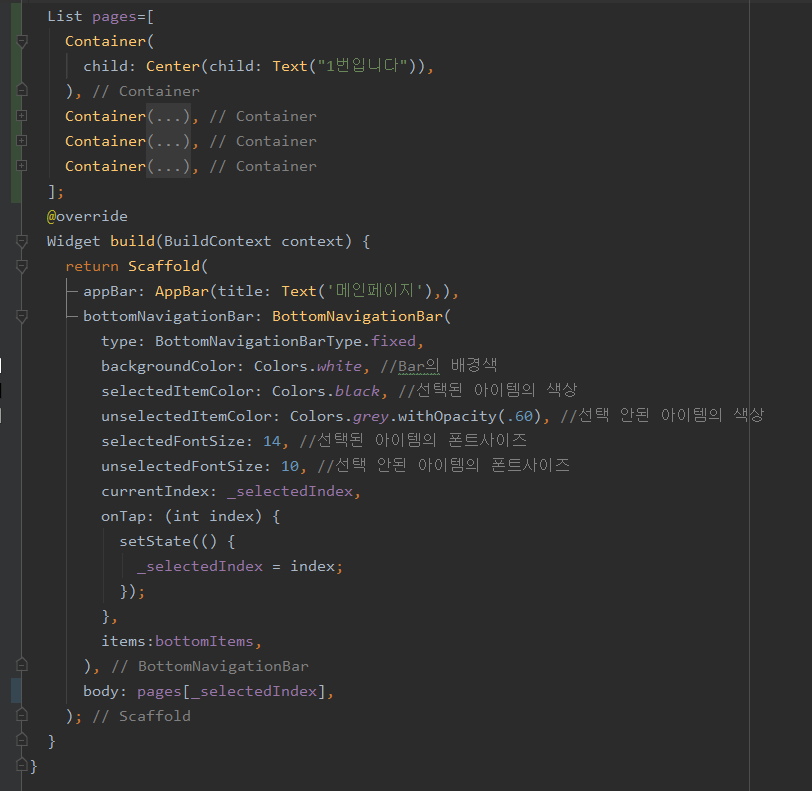The width and height of the screenshot is (812, 791).
Task: Click the 'setState' call
Action: coord(155,541)
